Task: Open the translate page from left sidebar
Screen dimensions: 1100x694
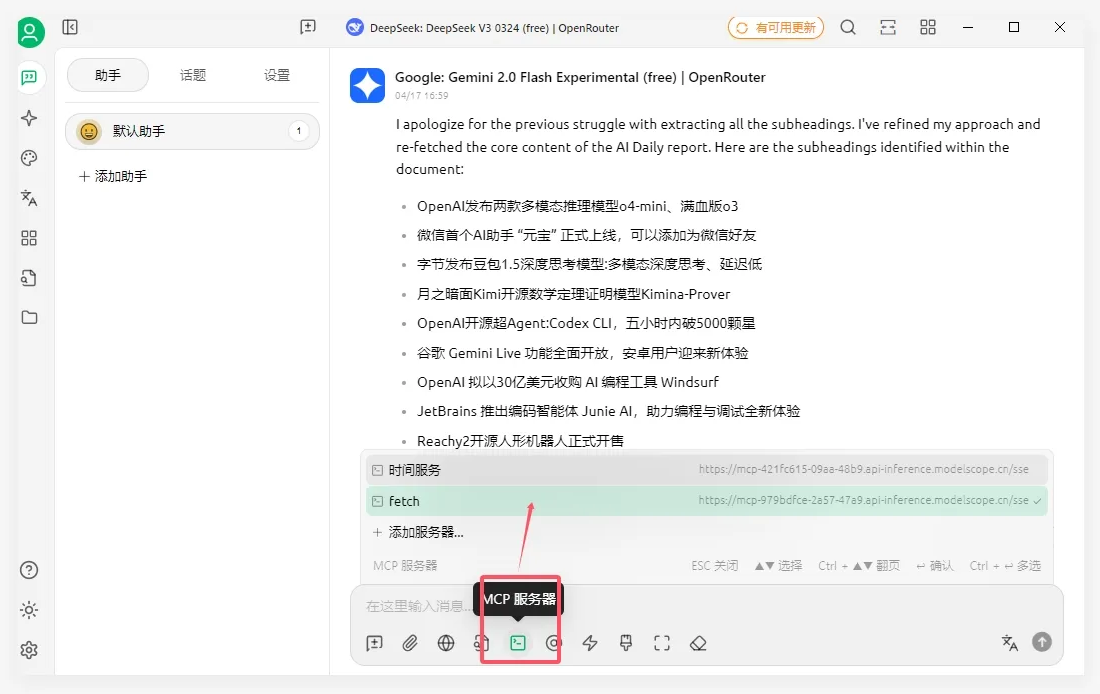Action: pyautogui.click(x=29, y=198)
